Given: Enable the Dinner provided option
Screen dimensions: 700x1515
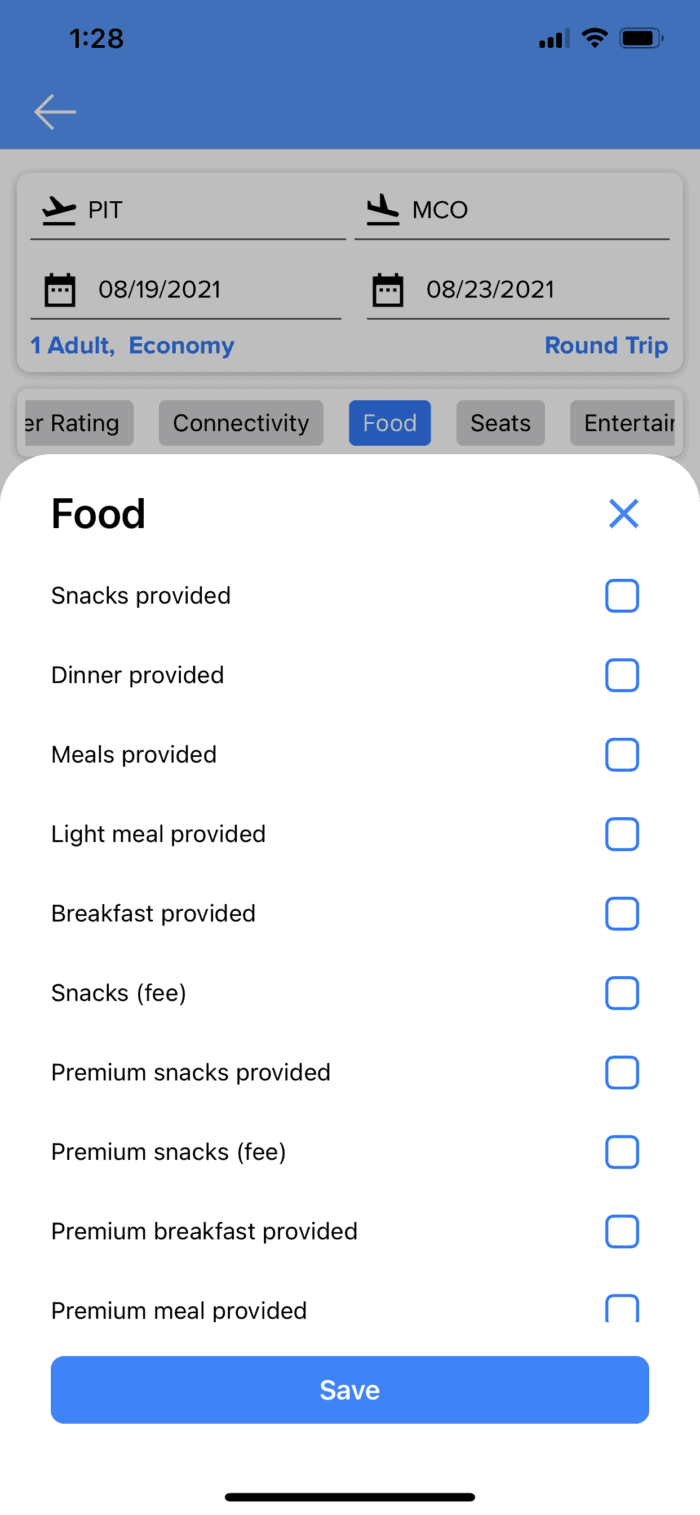Looking at the screenshot, I should 622,676.
